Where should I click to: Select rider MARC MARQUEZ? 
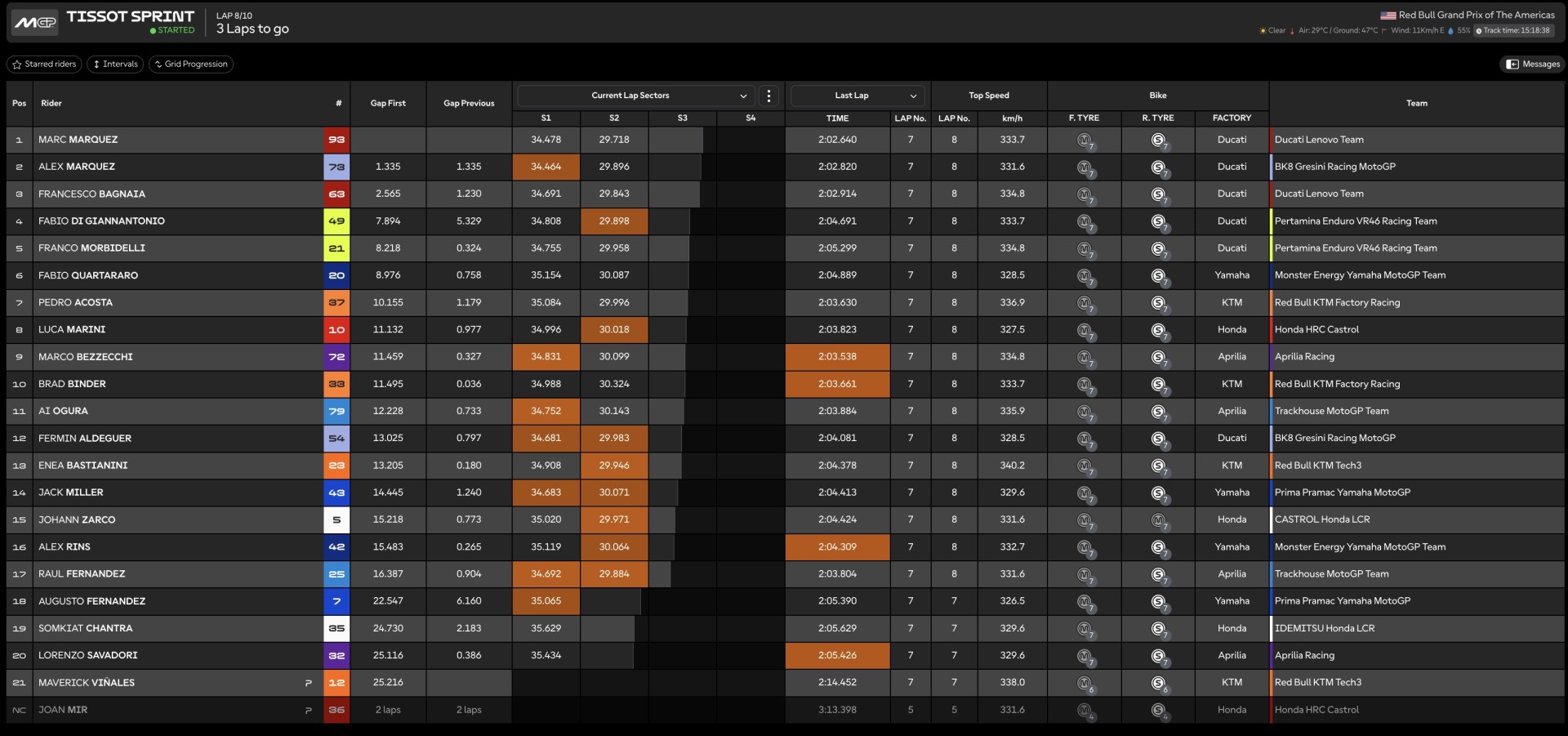coord(78,140)
